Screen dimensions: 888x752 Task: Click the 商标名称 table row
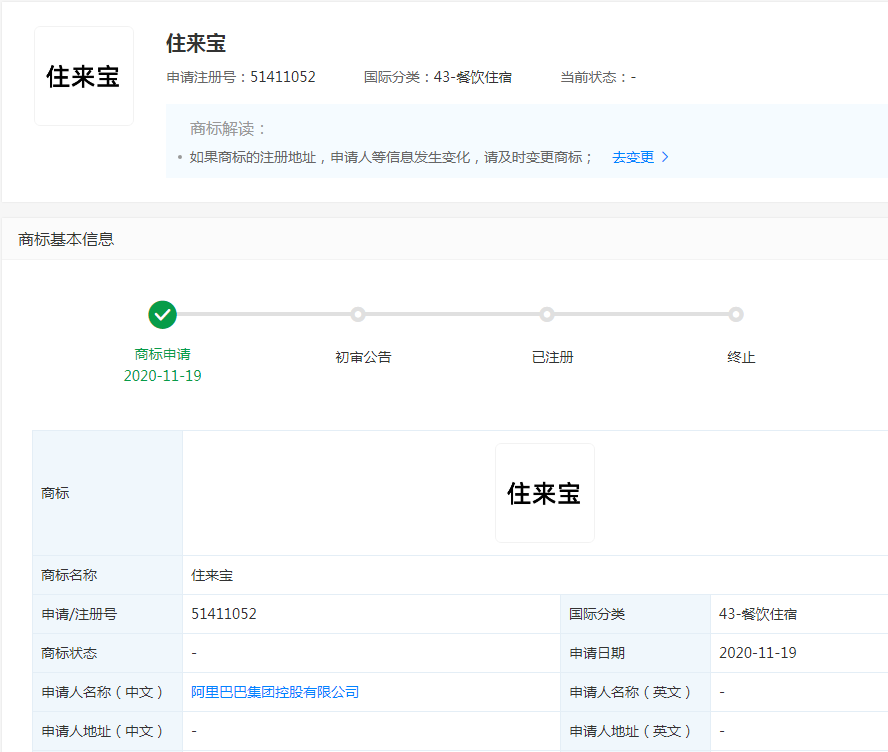pos(70,574)
